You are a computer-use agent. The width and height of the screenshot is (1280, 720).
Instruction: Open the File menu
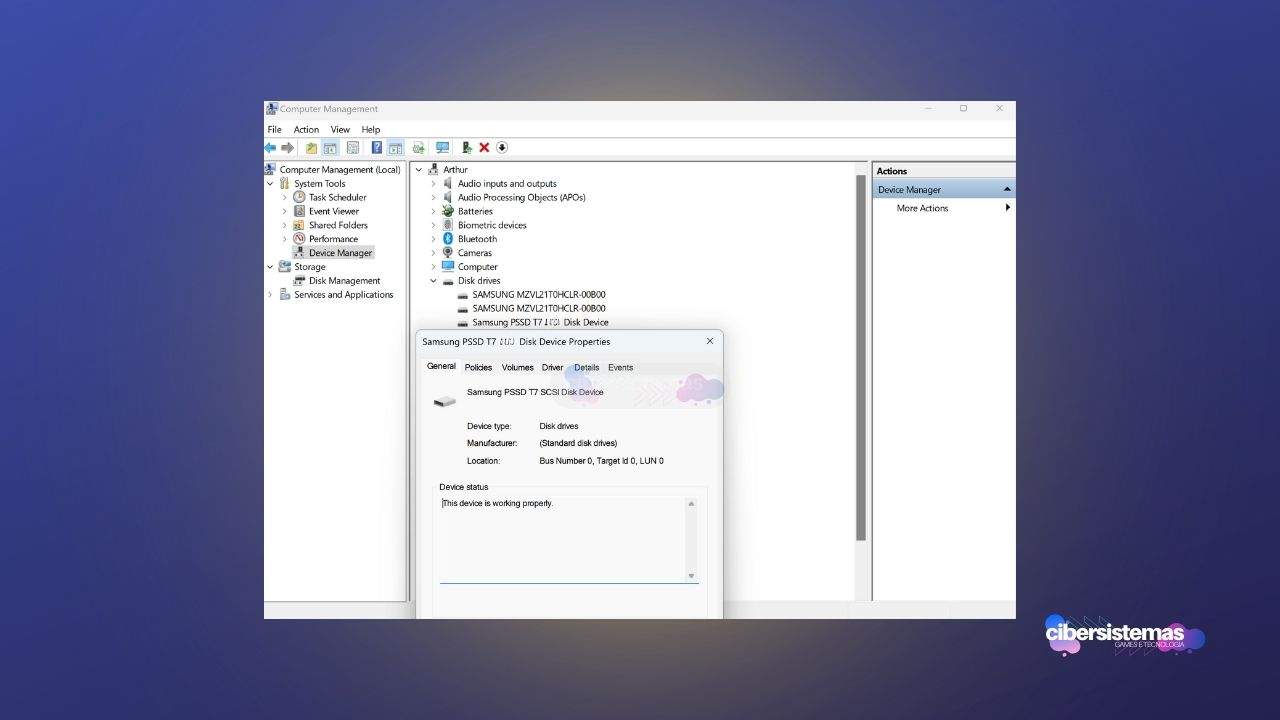coord(274,130)
